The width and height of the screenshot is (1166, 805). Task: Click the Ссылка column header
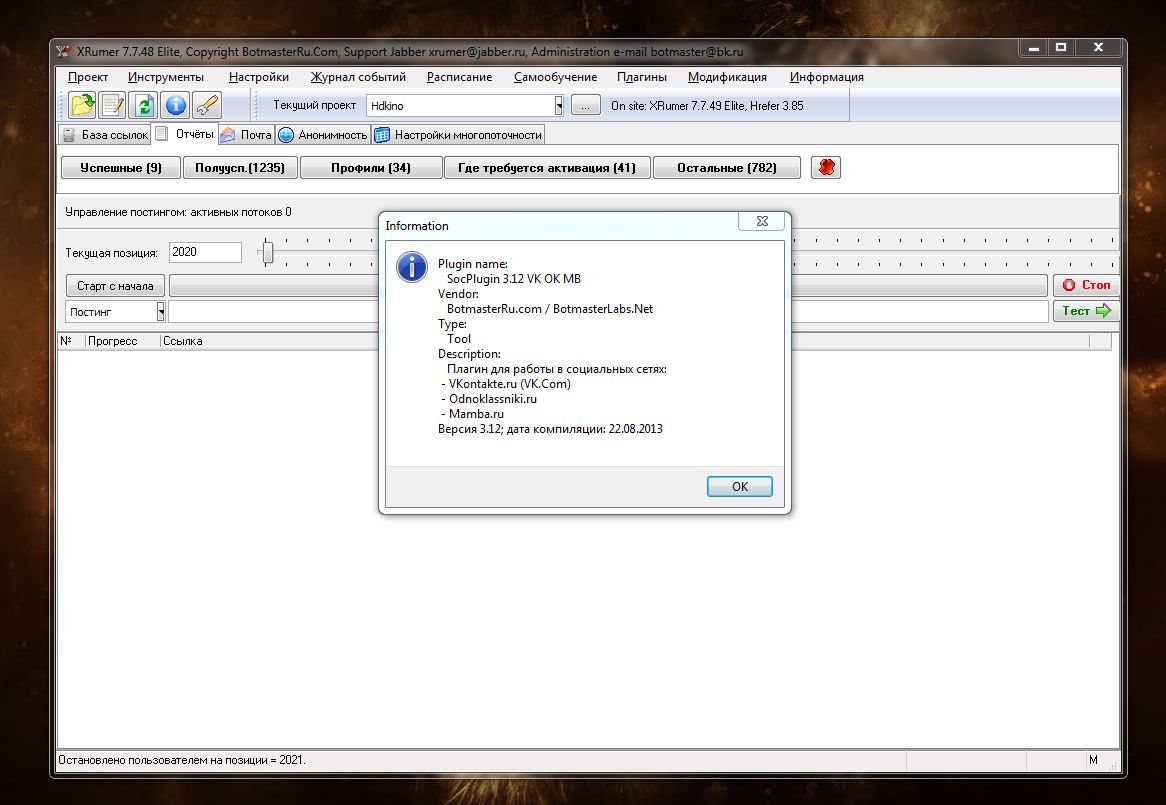[625, 340]
